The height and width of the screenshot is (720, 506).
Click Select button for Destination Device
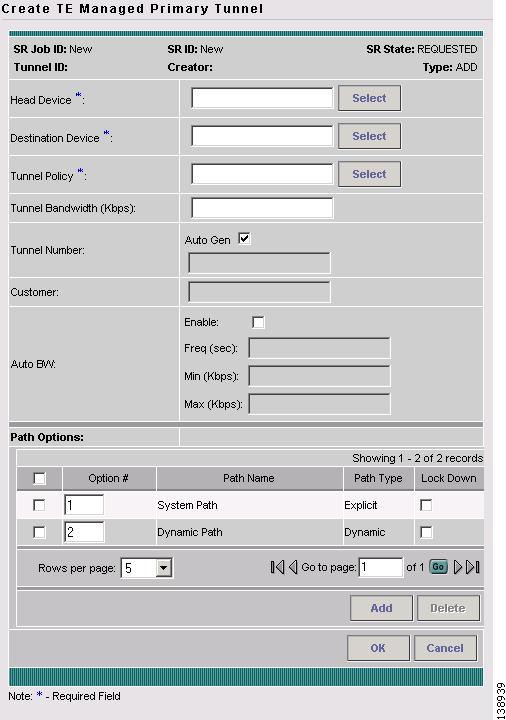coord(369,136)
